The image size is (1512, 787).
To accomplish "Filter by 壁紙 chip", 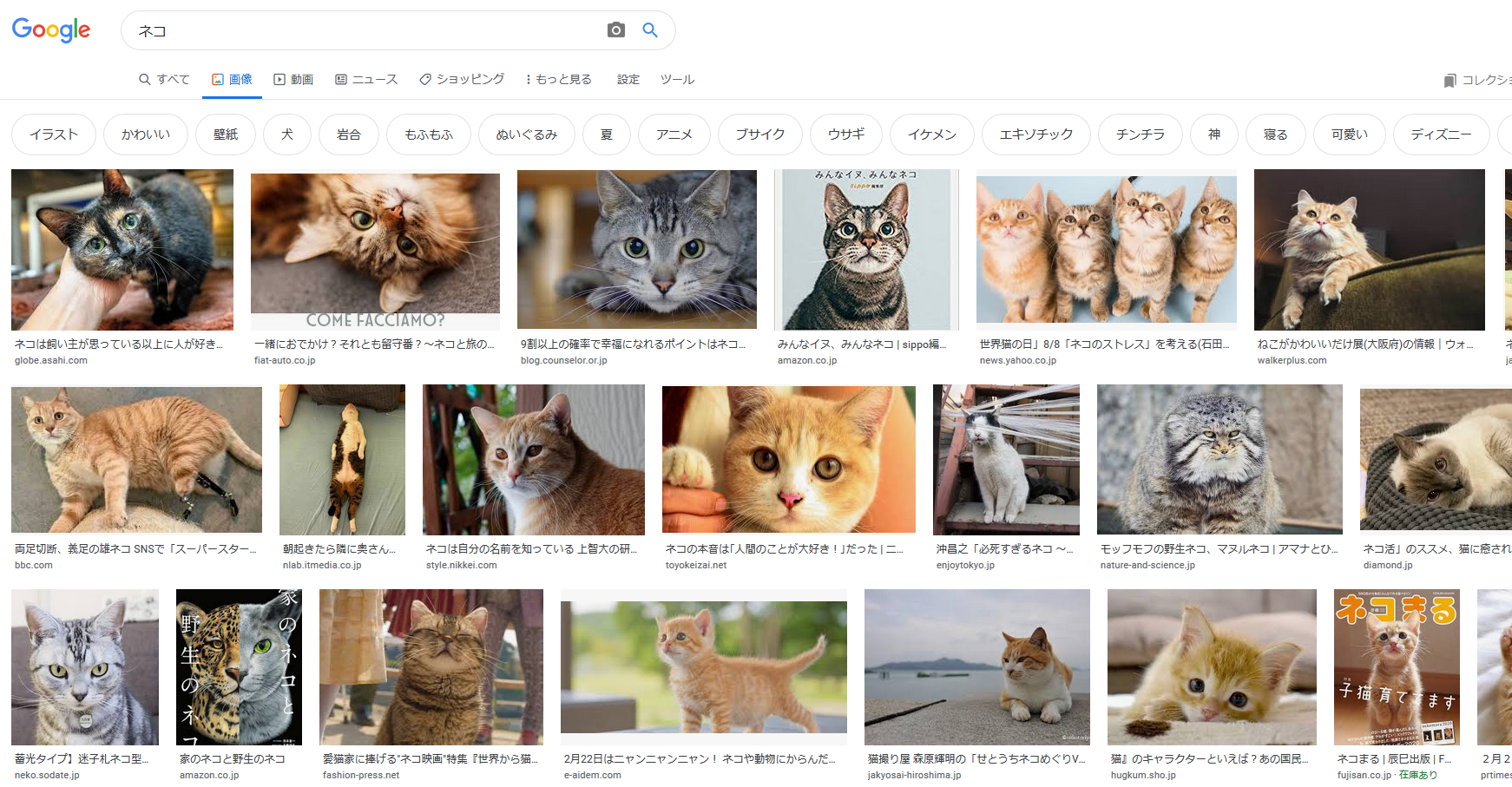I will coord(226,134).
